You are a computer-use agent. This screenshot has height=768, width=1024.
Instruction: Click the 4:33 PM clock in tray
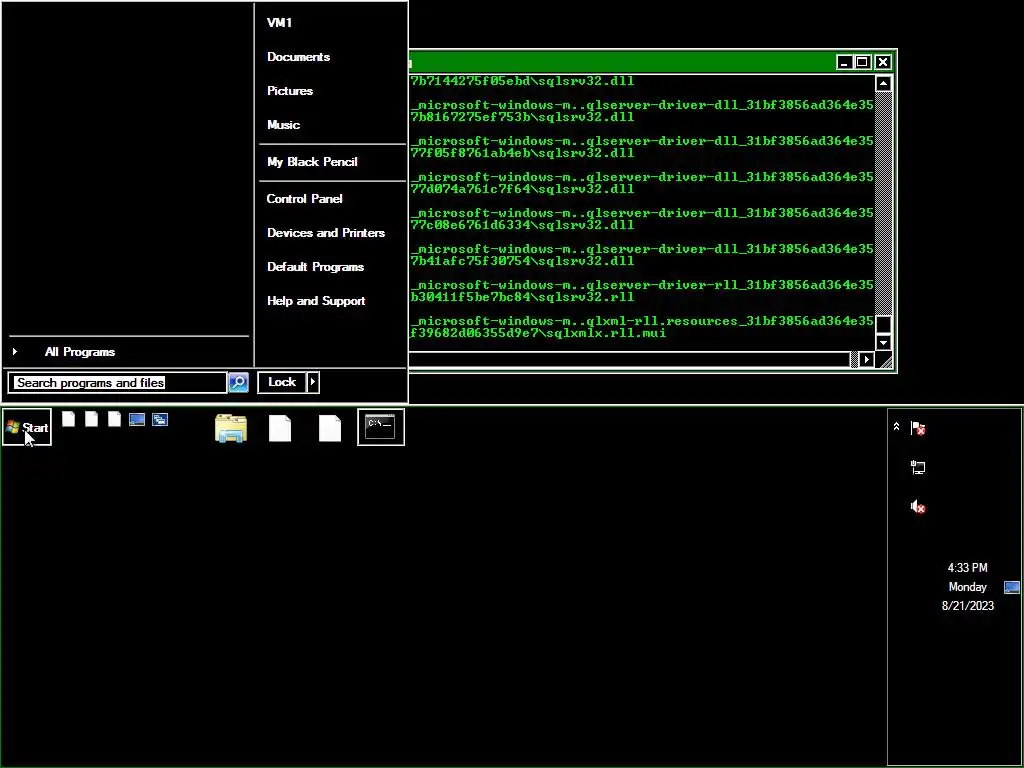pyautogui.click(x=967, y=568)
